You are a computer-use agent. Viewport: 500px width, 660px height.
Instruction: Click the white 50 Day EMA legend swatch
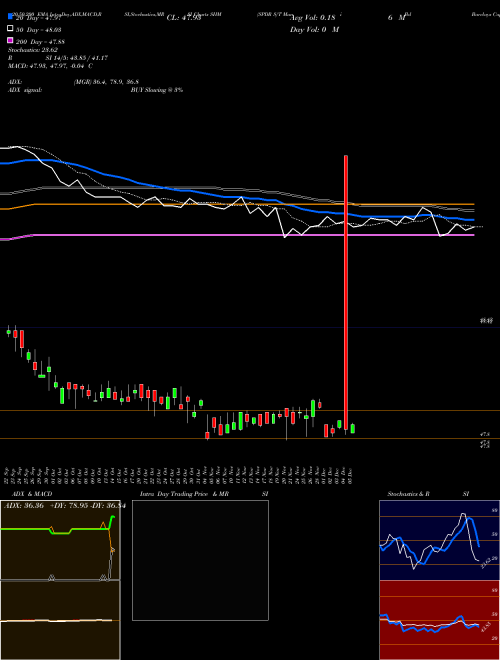[x=10, y=29]
